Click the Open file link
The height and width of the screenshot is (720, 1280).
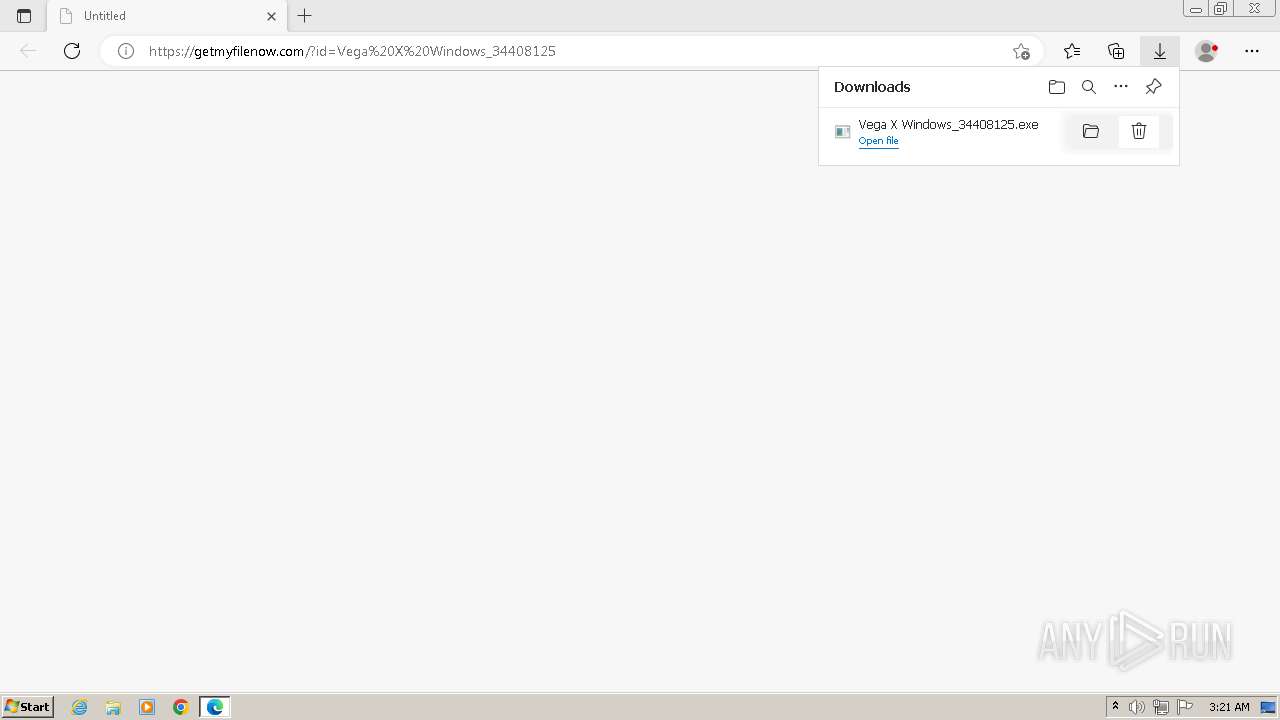click(x=878, y=141)
